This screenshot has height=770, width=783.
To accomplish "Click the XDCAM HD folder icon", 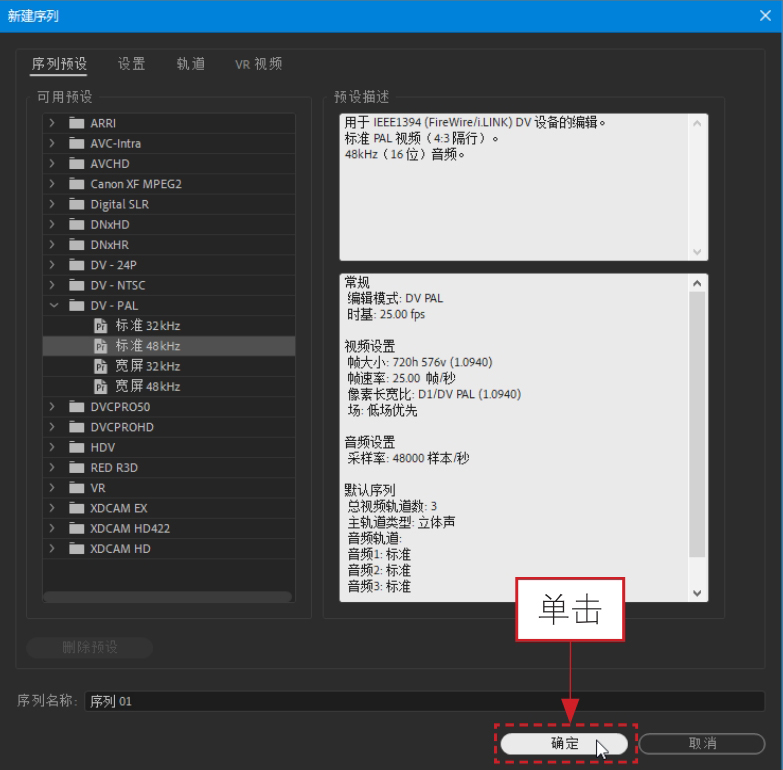I will tap(76, 548).
